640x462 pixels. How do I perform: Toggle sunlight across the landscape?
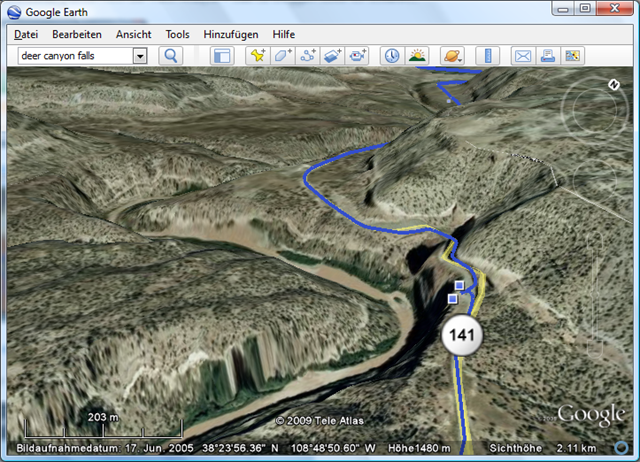(416, 56)
